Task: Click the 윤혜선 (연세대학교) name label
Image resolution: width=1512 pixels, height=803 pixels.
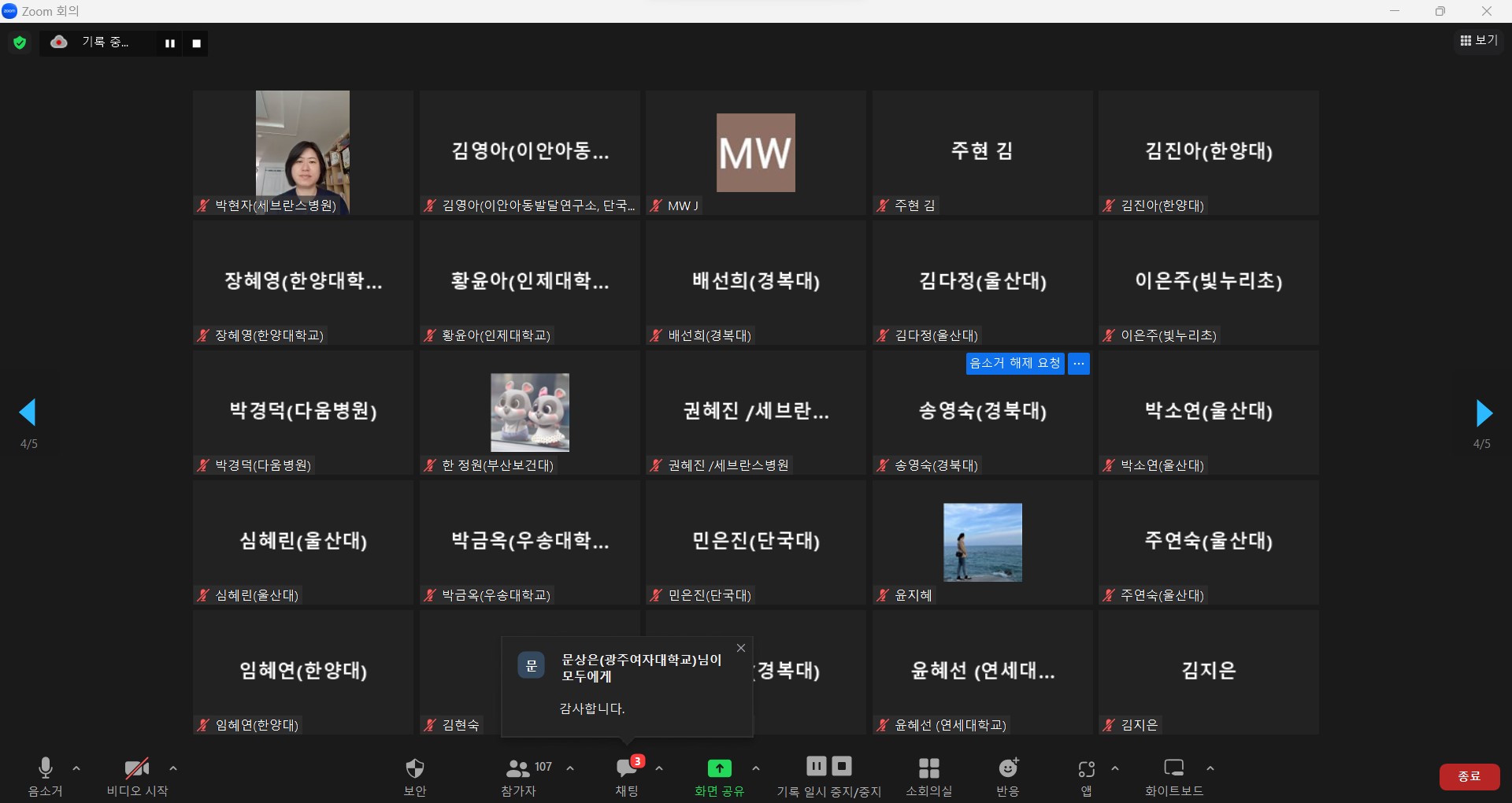Action: (951, 725)
